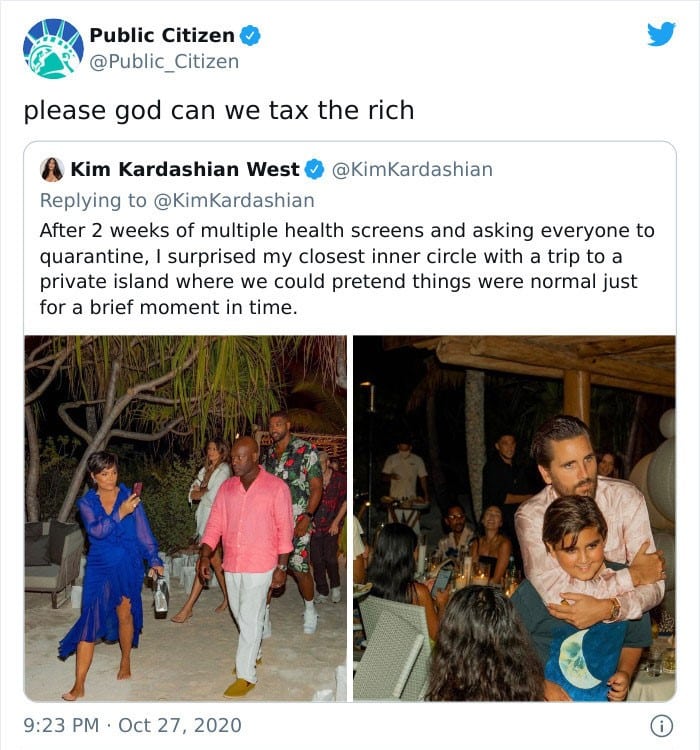Open the @Public_Citizen handle

point(164,62)
